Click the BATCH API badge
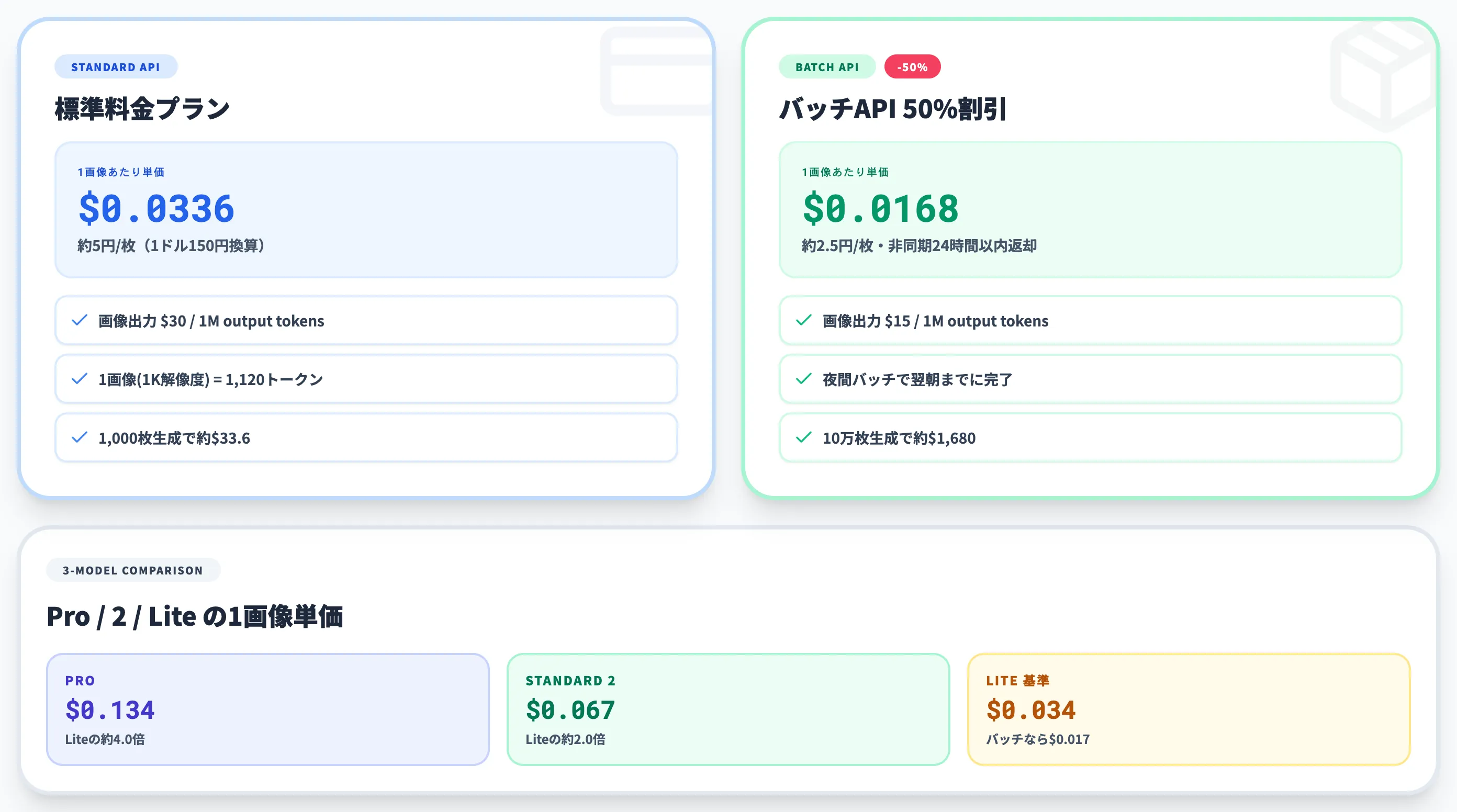The width and height of the screenshot is (1457, 812). [x=827, y=67]
